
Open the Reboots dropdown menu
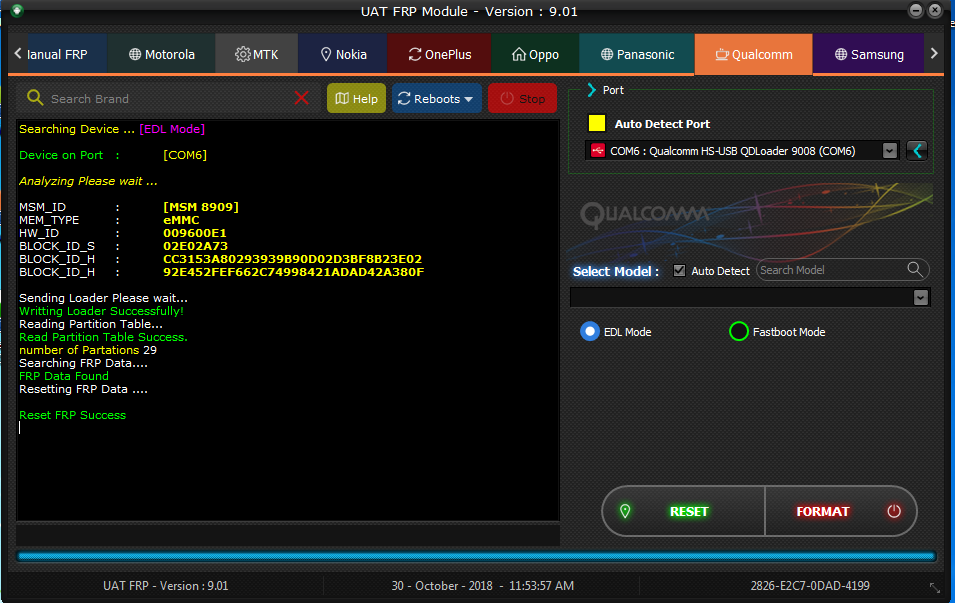tap(436, 99)
